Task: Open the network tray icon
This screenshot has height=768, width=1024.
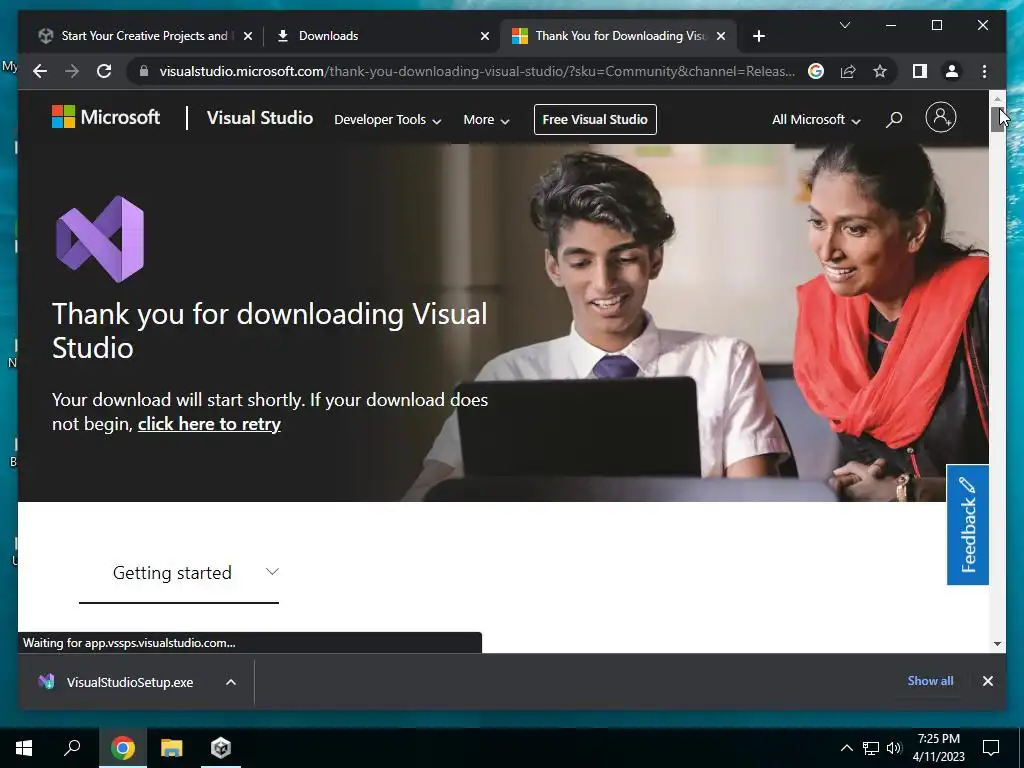Action: coord(871,748)
